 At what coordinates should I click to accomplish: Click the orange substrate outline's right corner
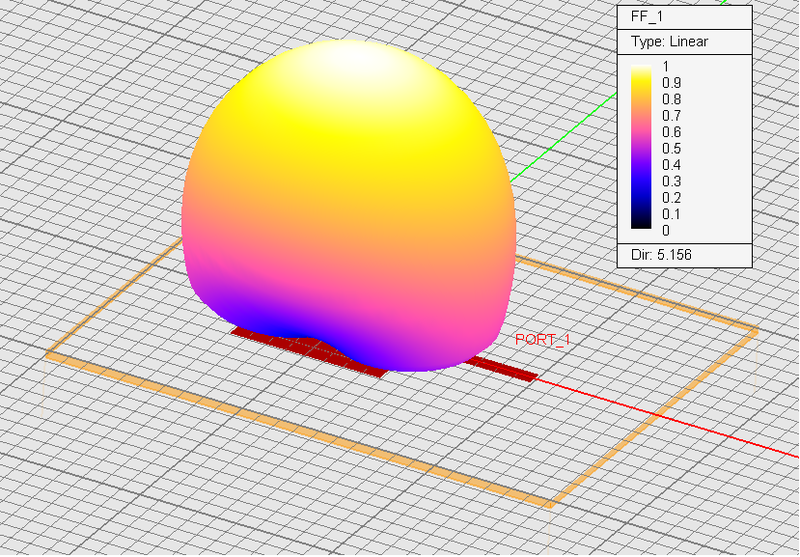pyautogui.click(x=755, y=330)
